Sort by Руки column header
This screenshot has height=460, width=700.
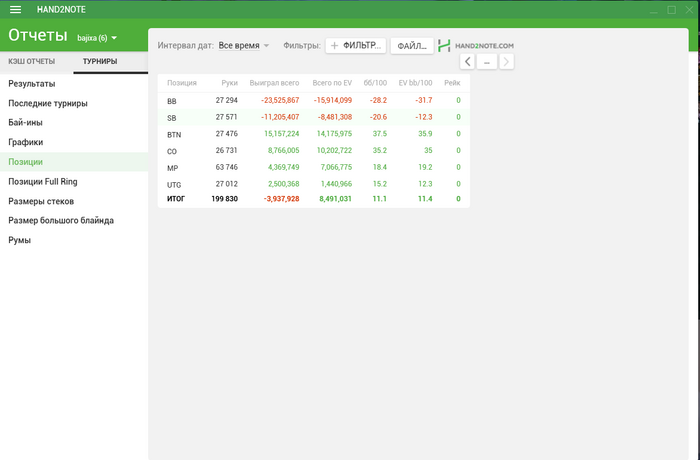229,83
